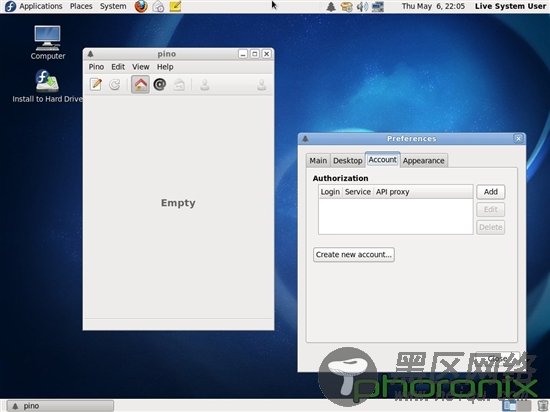
Task: Open the Edit menu in pino window
Action: [x=118, y=67]
